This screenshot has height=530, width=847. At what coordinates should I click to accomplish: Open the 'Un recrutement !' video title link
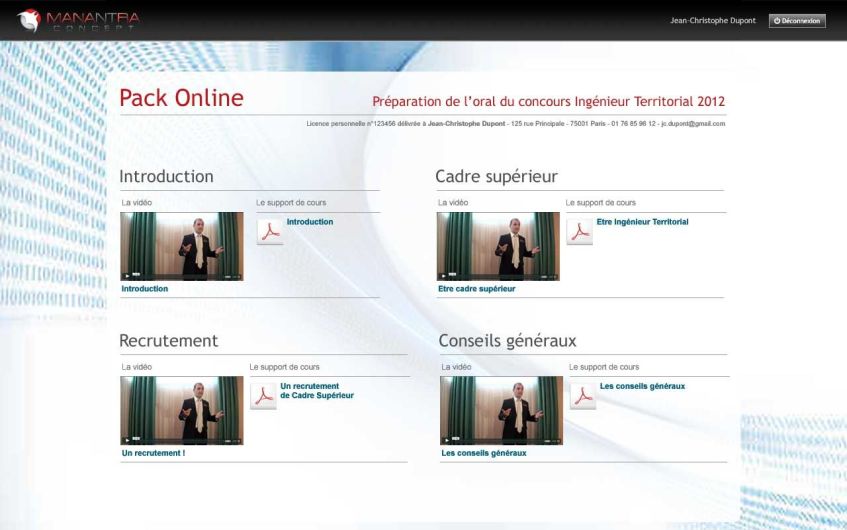[153, 453]
